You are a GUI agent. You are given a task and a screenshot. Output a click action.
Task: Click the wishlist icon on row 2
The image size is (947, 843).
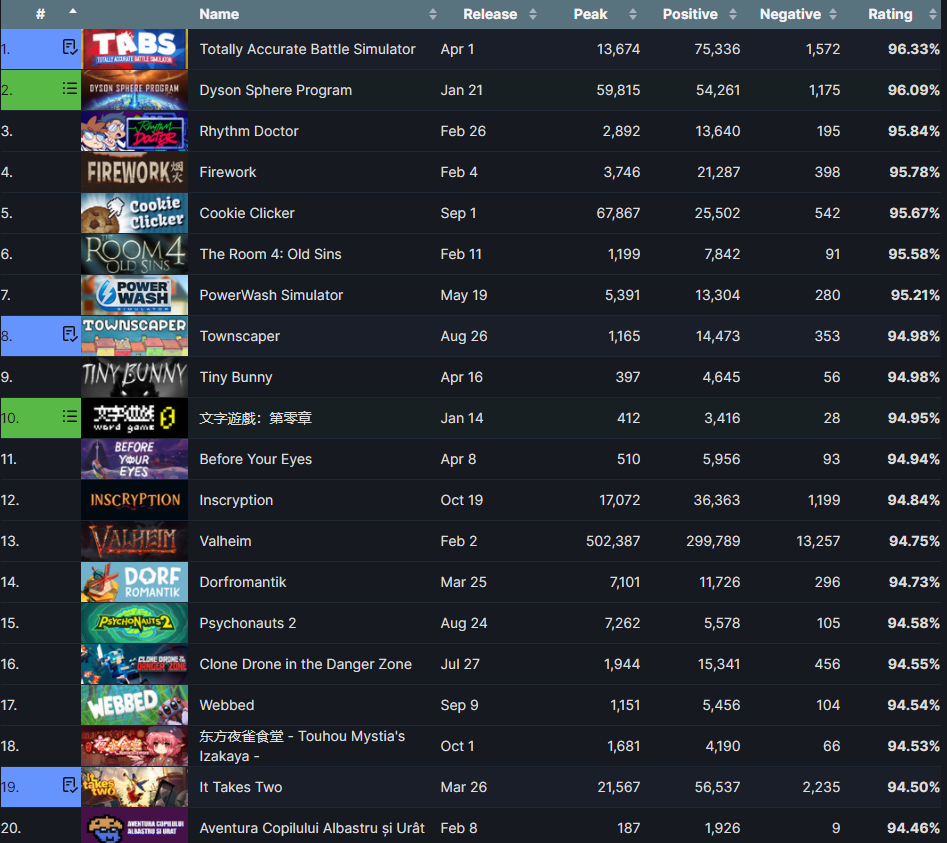[x=70, y=89]
